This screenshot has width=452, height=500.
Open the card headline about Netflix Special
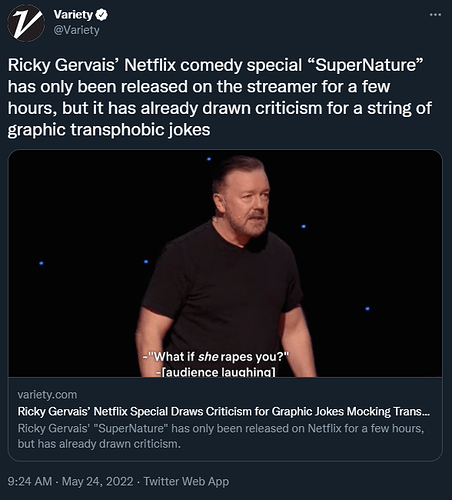pyautogui.click(x=224, y=411)
